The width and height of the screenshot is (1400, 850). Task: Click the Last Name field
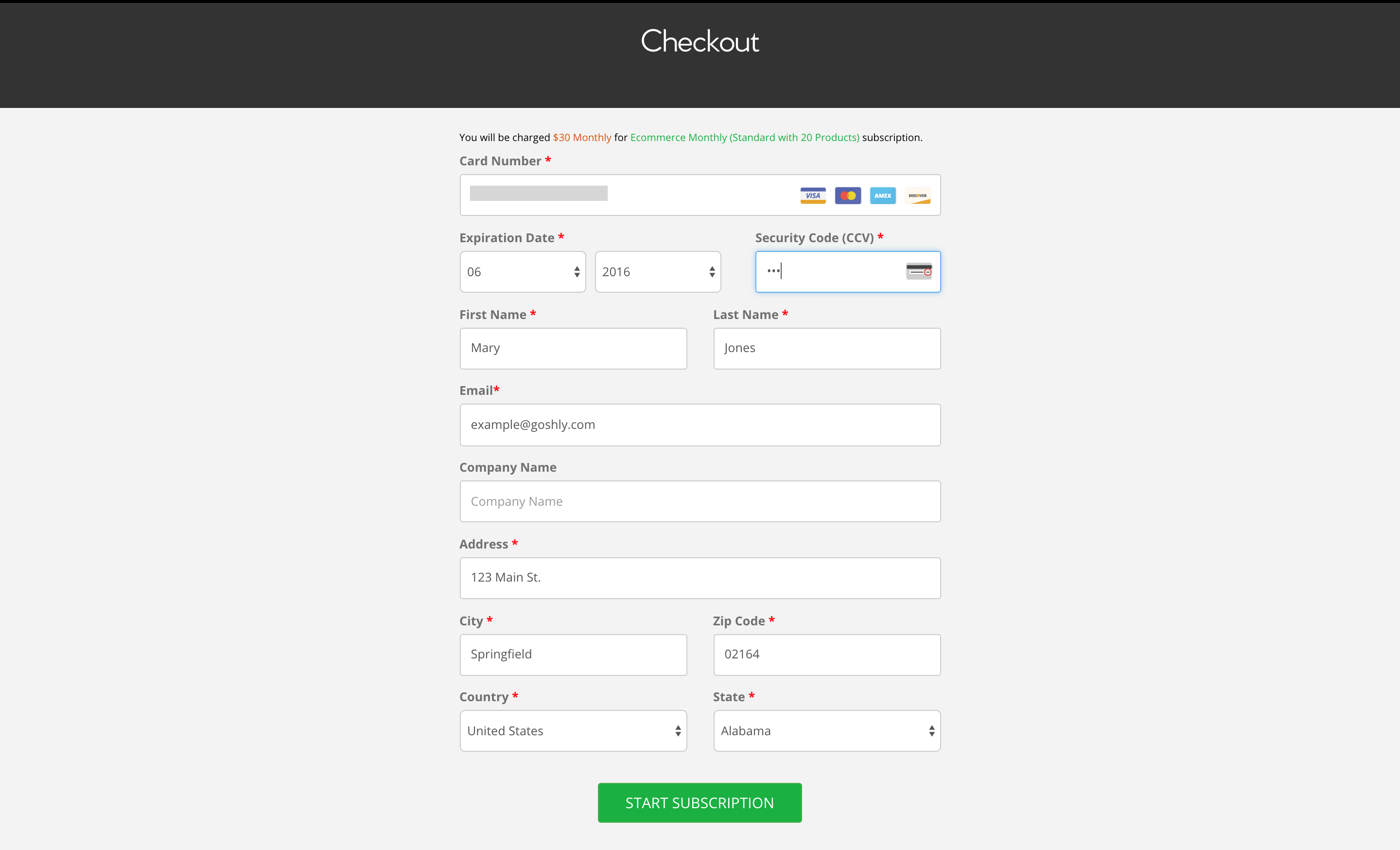827,348
